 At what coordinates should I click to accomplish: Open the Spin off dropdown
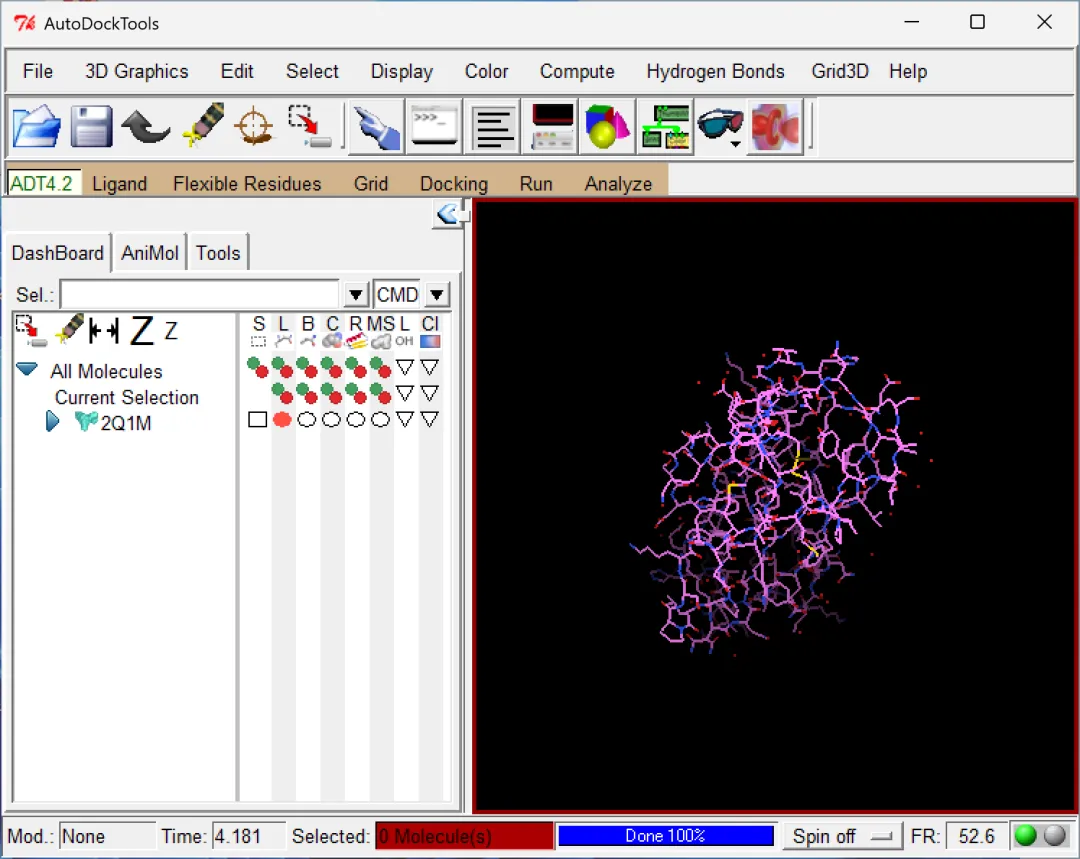842,836
